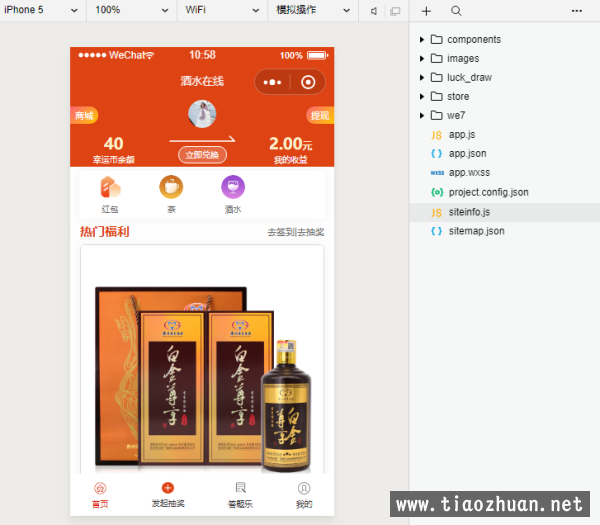
Task: Expand the luck_draw folder
Action: tap(422, 78)
